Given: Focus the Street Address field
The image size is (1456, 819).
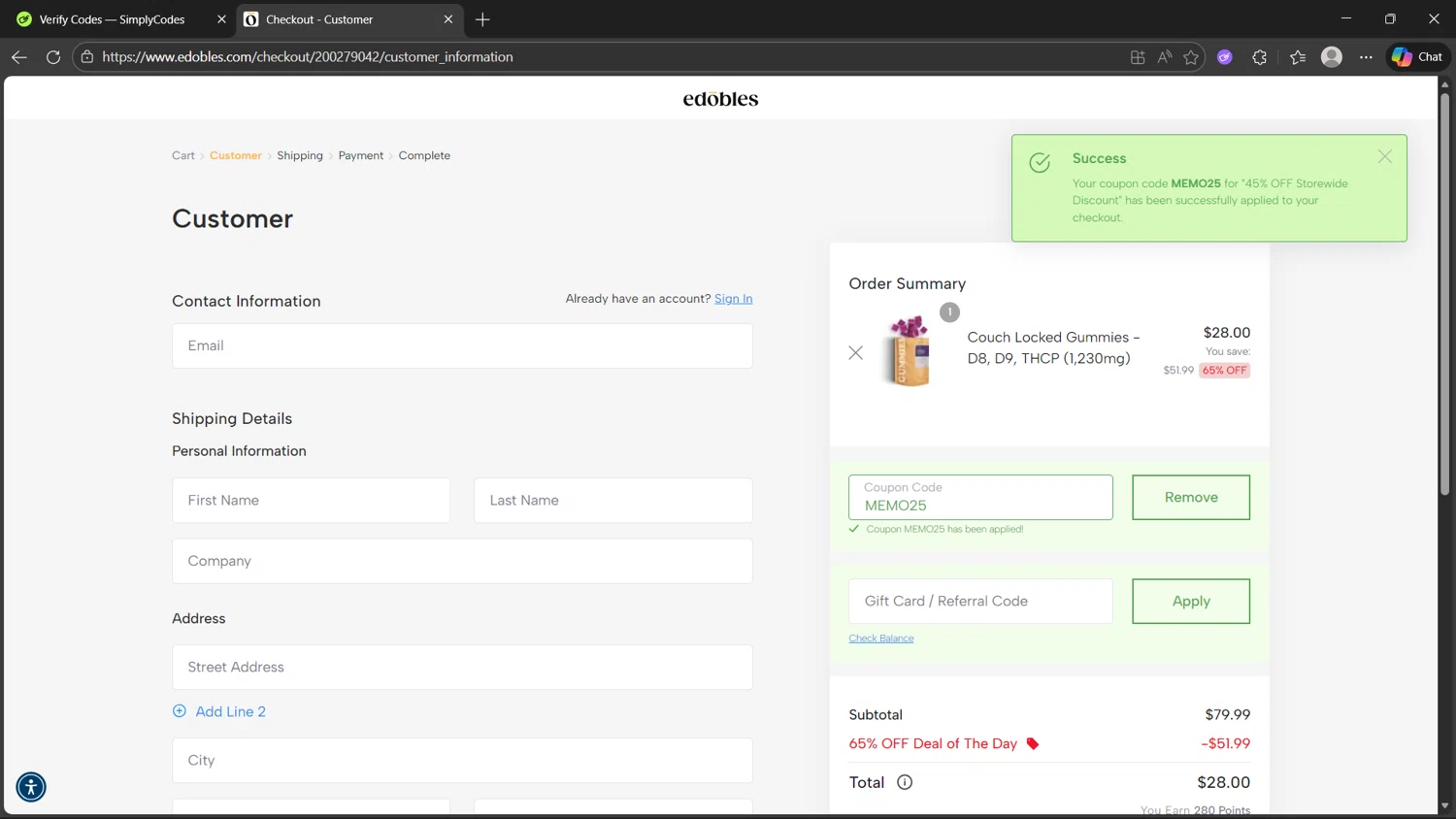Looking at the screenshot, I should [x=462, y=668].
